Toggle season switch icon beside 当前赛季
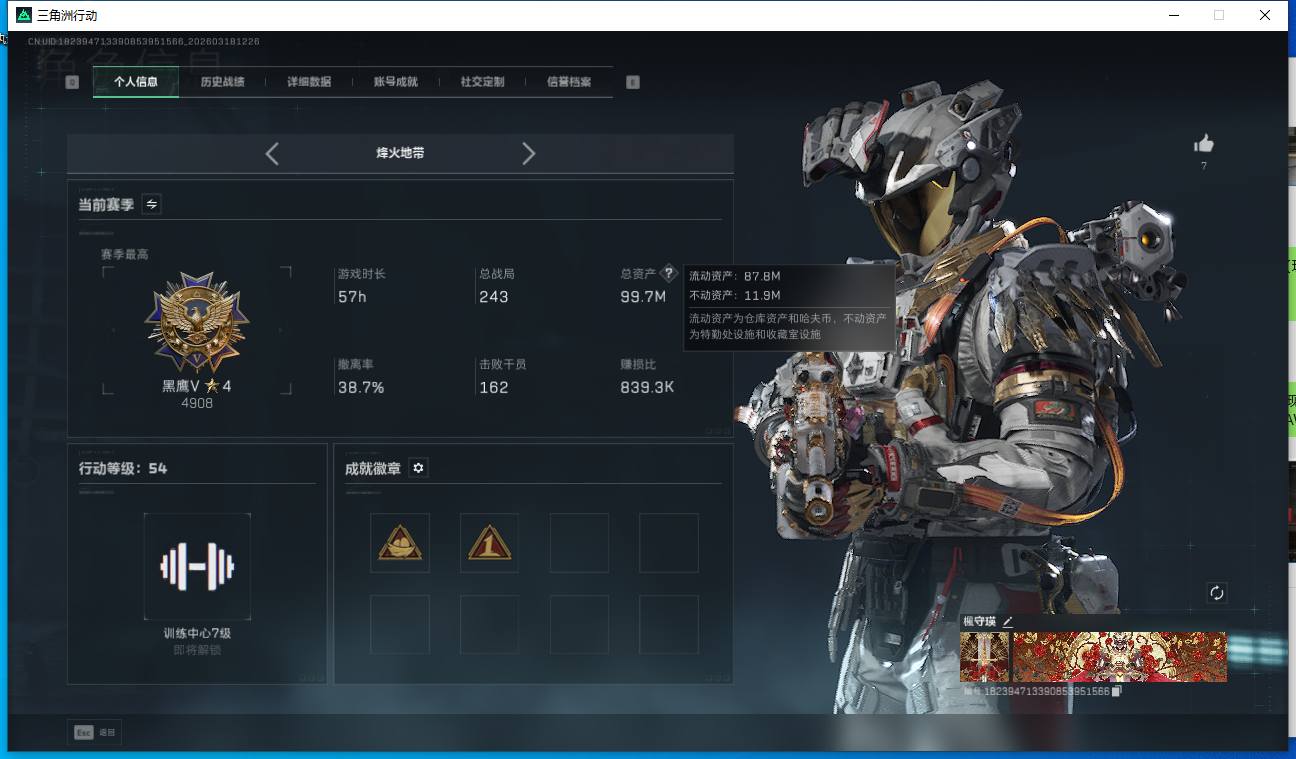 (x=152, y=204)
